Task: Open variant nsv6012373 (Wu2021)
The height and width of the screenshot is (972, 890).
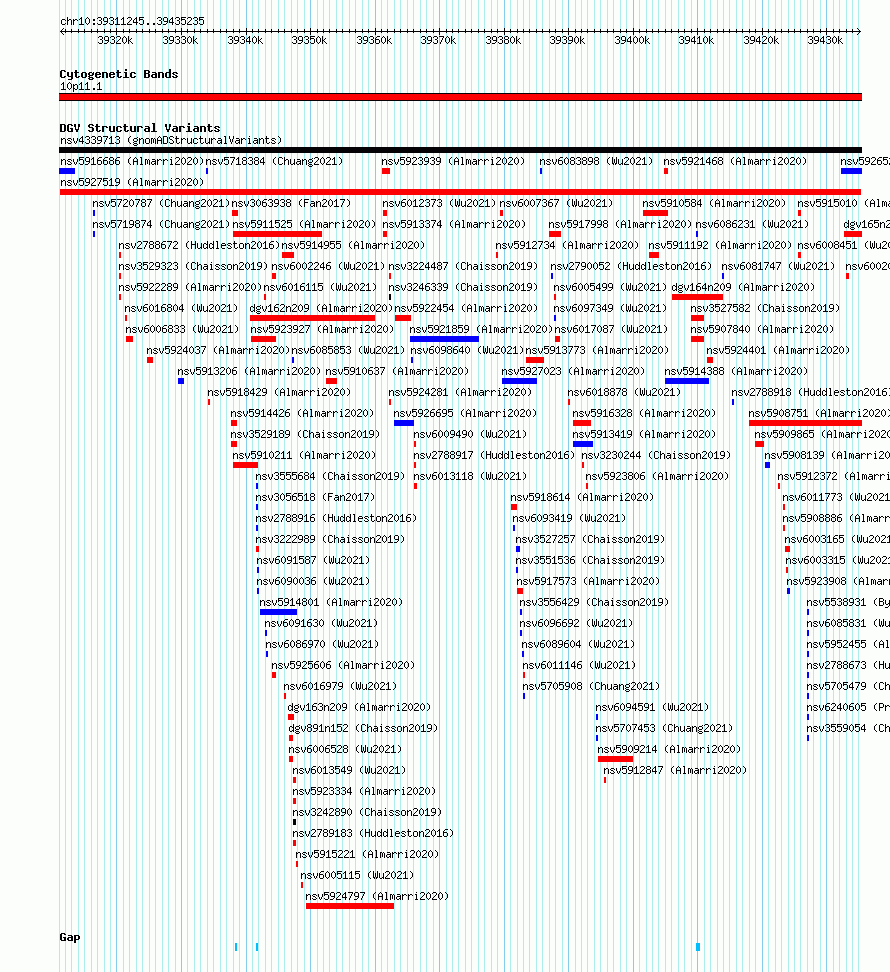Action: coord(439,203)
